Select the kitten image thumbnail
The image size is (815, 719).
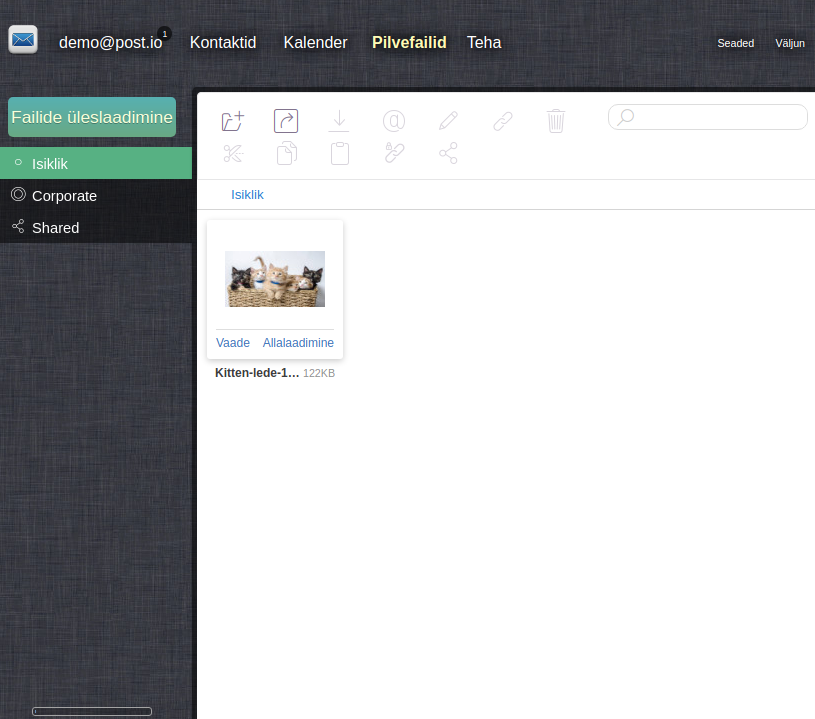[x=275, y=279]
